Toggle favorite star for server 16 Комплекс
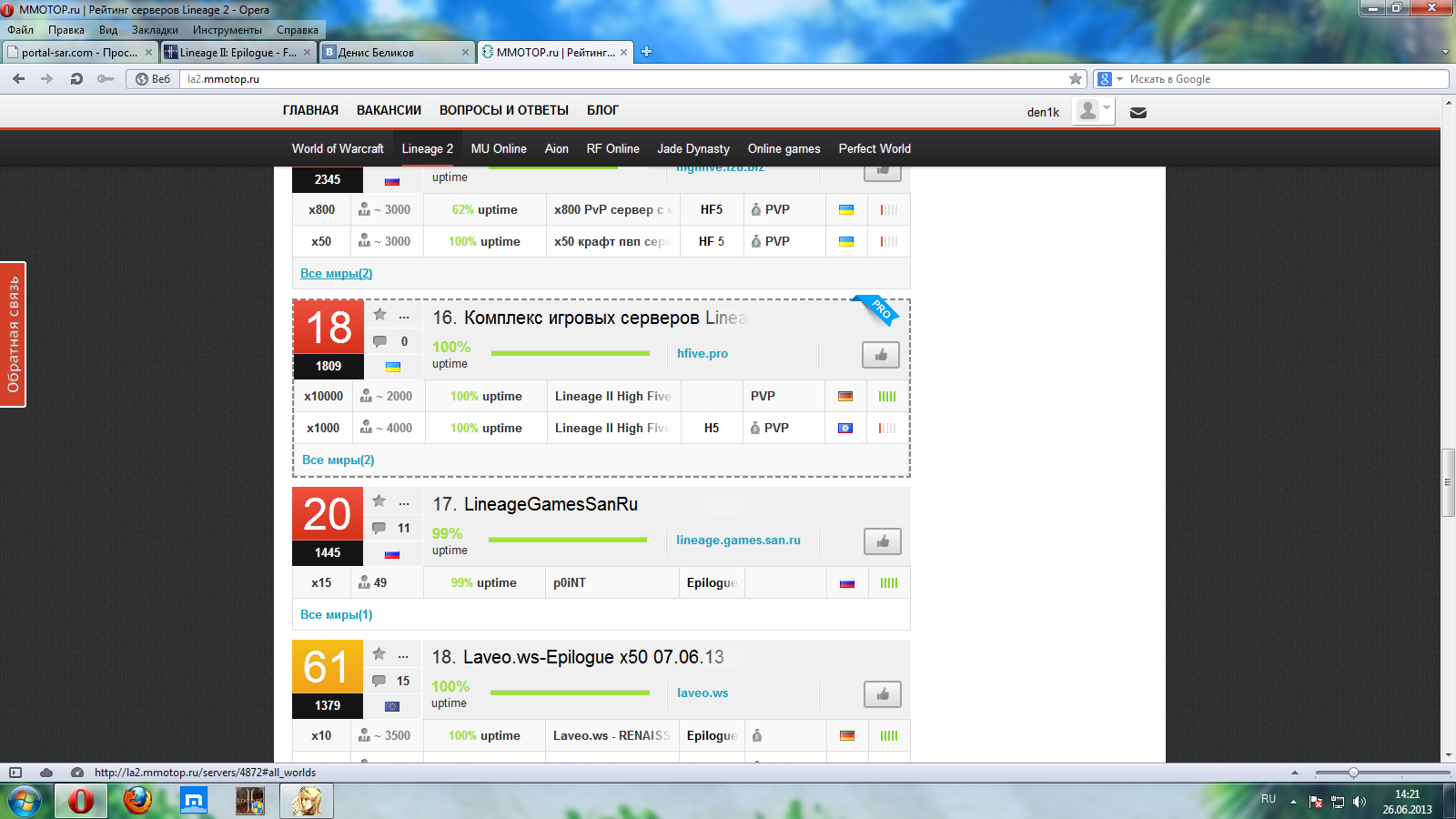The width and height of the screenshot is (1456, 819). (x=379, y=315)
